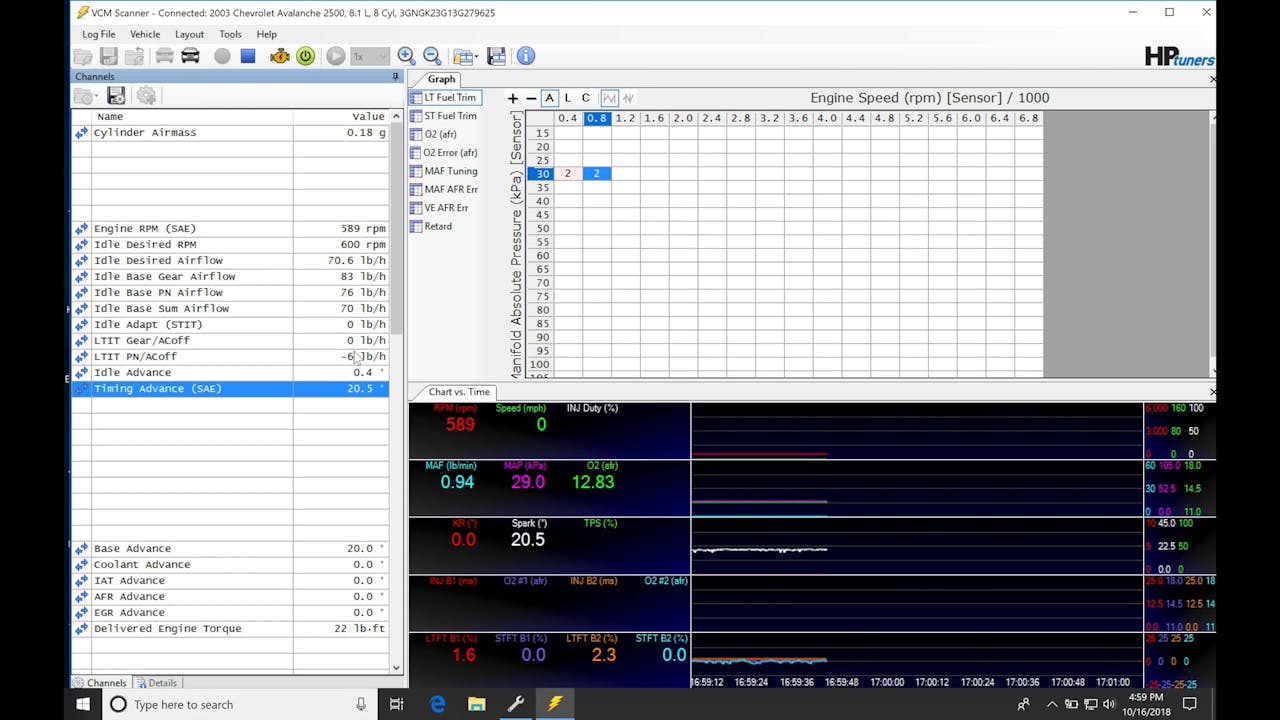Click the green power button icon

[308, 56]
